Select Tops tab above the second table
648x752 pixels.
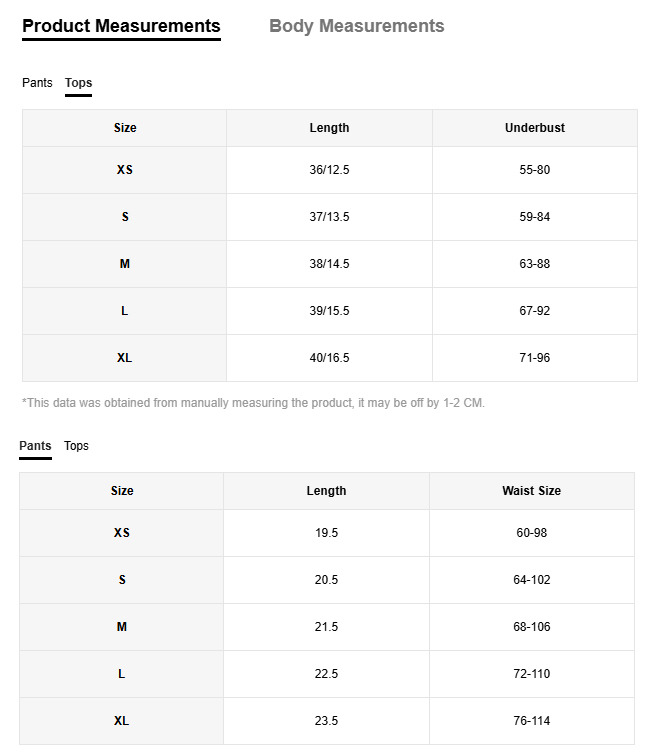(x=76, y=446)
